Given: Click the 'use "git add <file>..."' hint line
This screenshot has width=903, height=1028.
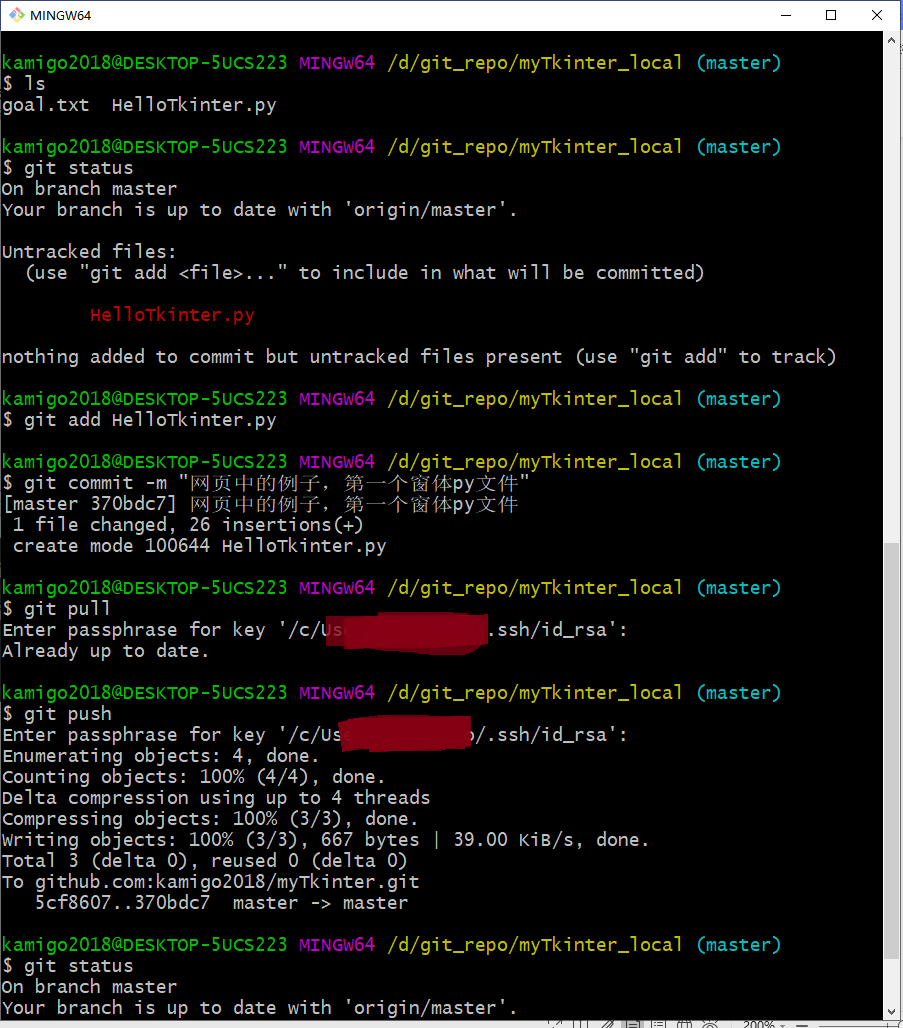Looking at the screenshot, I should [365, 273].
